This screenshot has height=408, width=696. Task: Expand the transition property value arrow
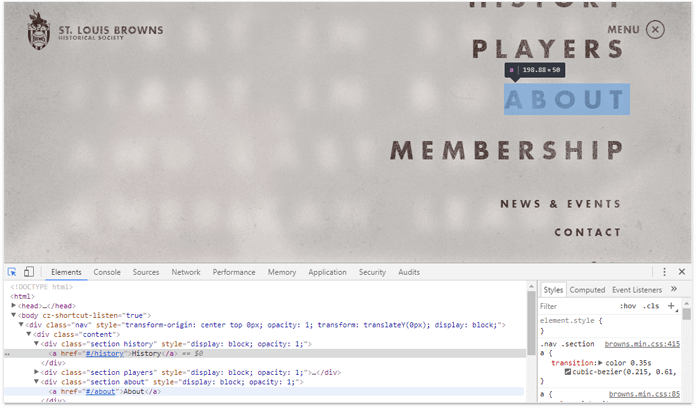[x=600, y=363]
